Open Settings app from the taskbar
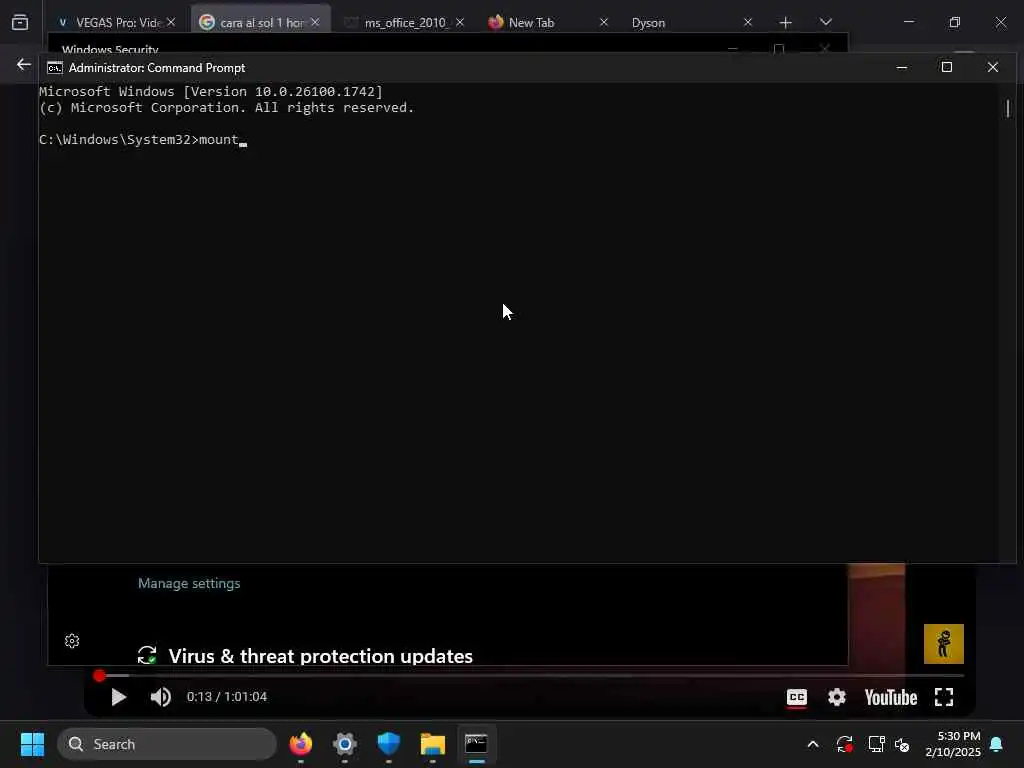This screenshot has width=1024, height=768. 345,744
